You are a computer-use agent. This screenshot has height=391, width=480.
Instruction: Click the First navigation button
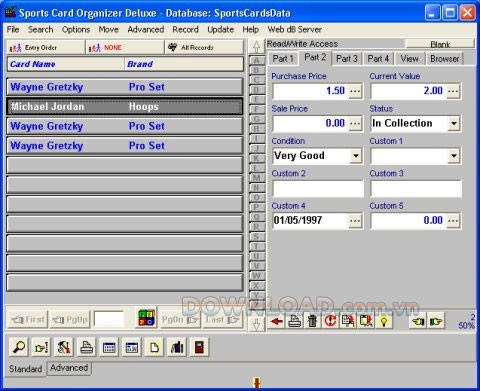[28, 320]
